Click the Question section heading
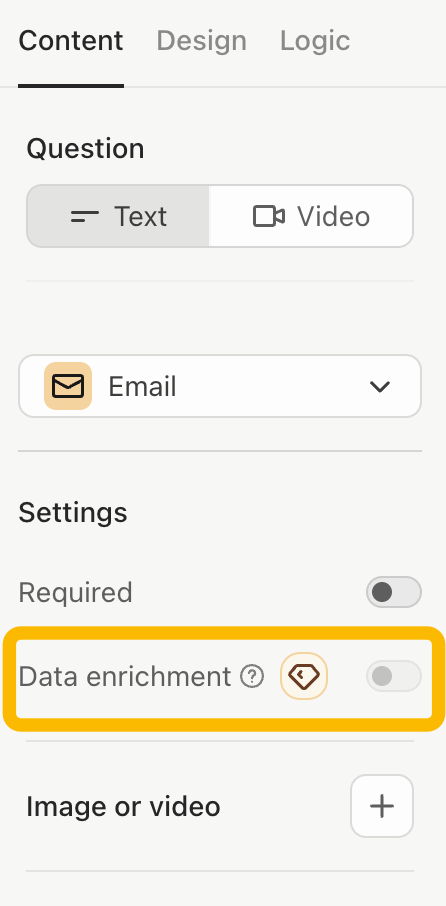 coord(86,148)
